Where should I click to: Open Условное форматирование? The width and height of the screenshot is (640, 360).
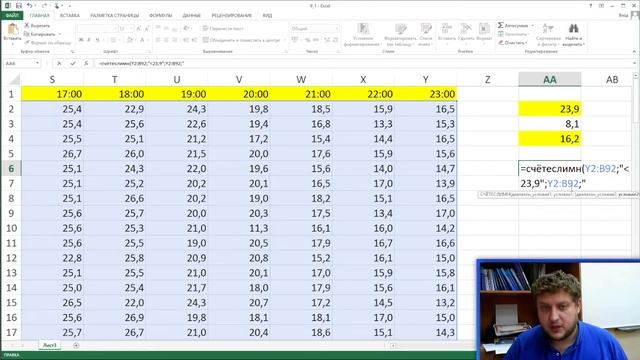tap(363, 35)
